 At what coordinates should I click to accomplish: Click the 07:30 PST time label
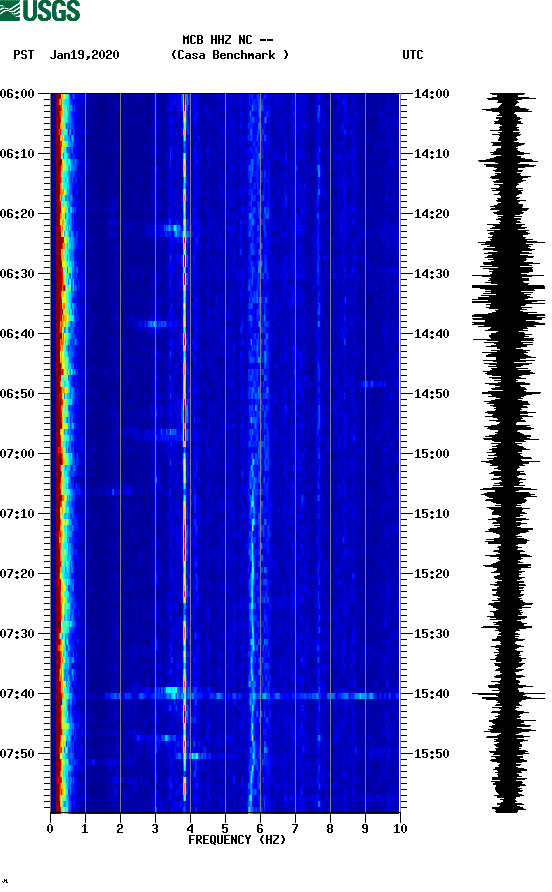click(x=17, y=634)
